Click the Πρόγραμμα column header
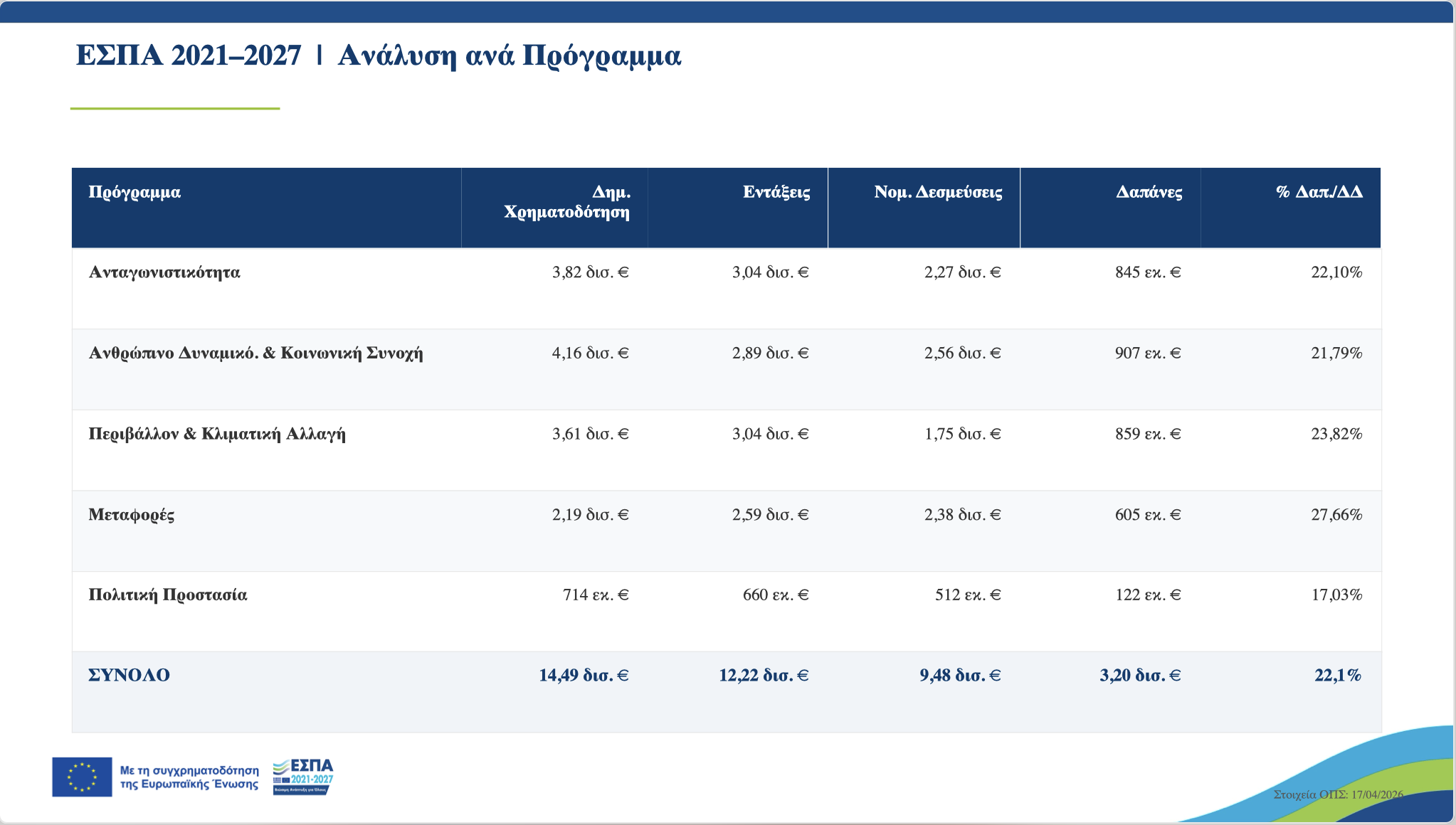Viewport: 1456px width, 825px height. (134, 192)
